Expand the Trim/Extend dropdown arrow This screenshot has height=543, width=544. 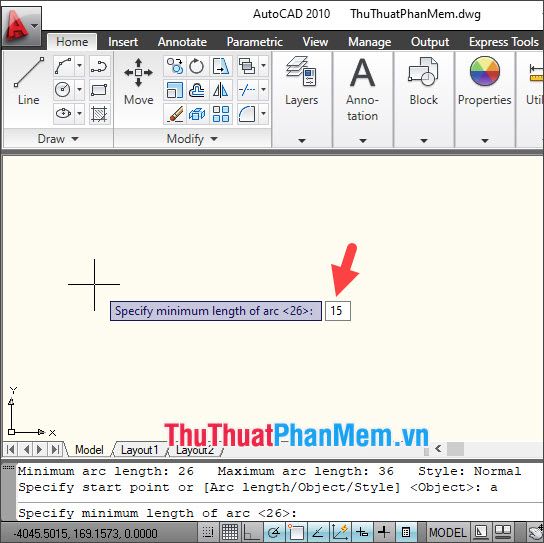coord(264,90)
